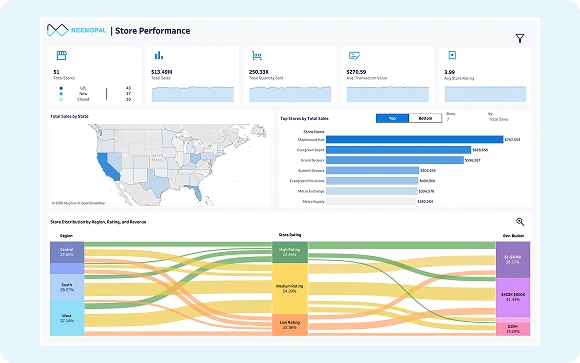The width and height of the screenshot is (580, 363).
Task: Select the South region Sankey node
Action: (x=67, y=287)
